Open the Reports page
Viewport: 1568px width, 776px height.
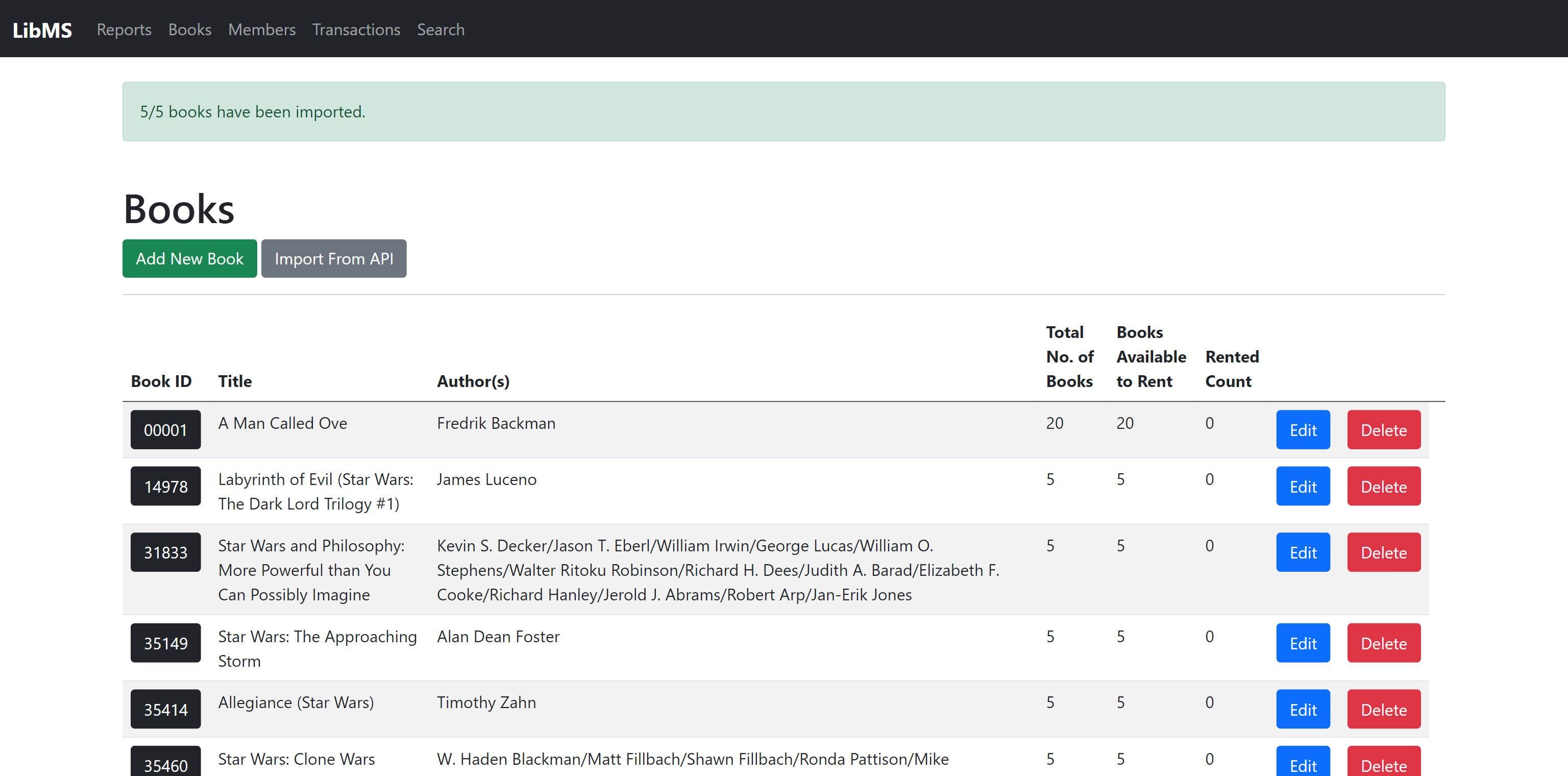point(124,29)
